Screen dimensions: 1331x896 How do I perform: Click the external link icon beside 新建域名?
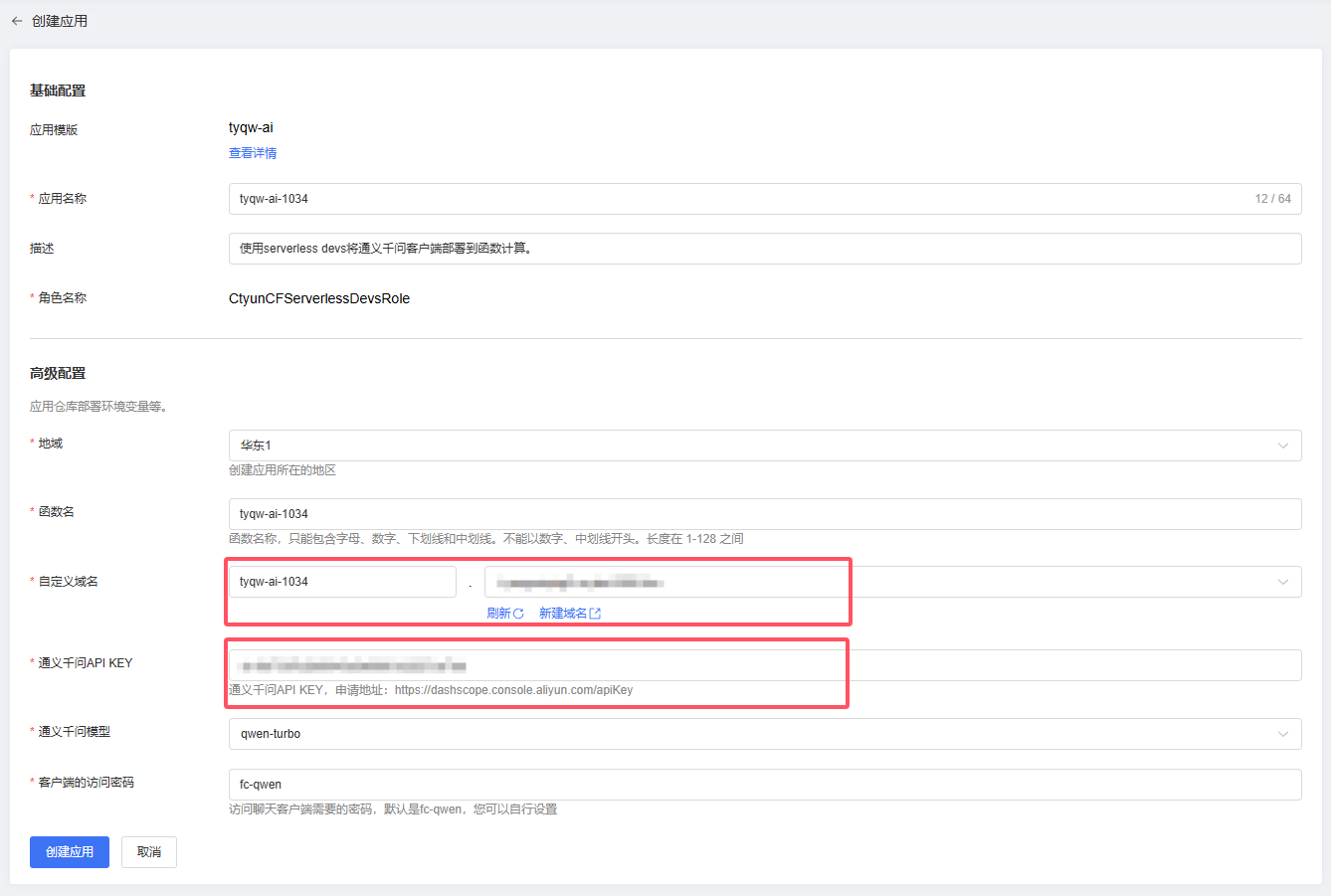point(595,614)
